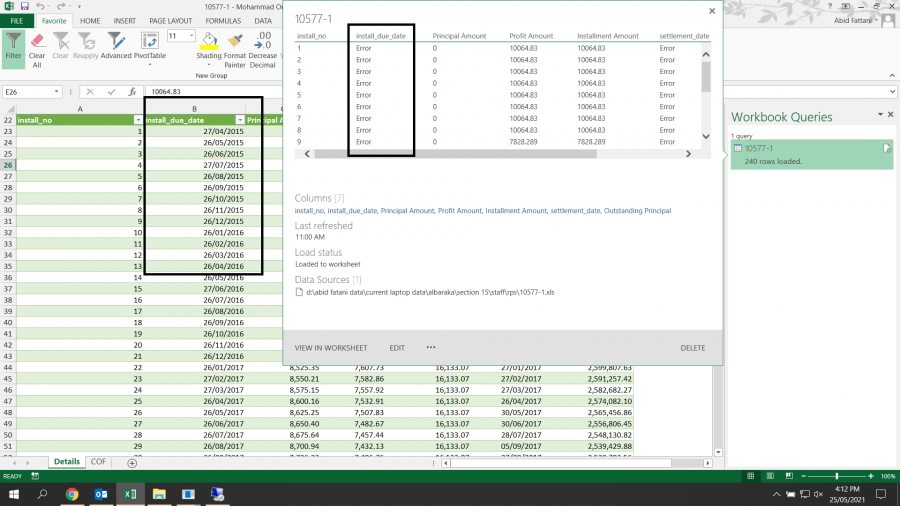Switch to the PAGE LAYOUT ribbon tab
Viewport: 900px width, 506px height.
click(170, 21)
